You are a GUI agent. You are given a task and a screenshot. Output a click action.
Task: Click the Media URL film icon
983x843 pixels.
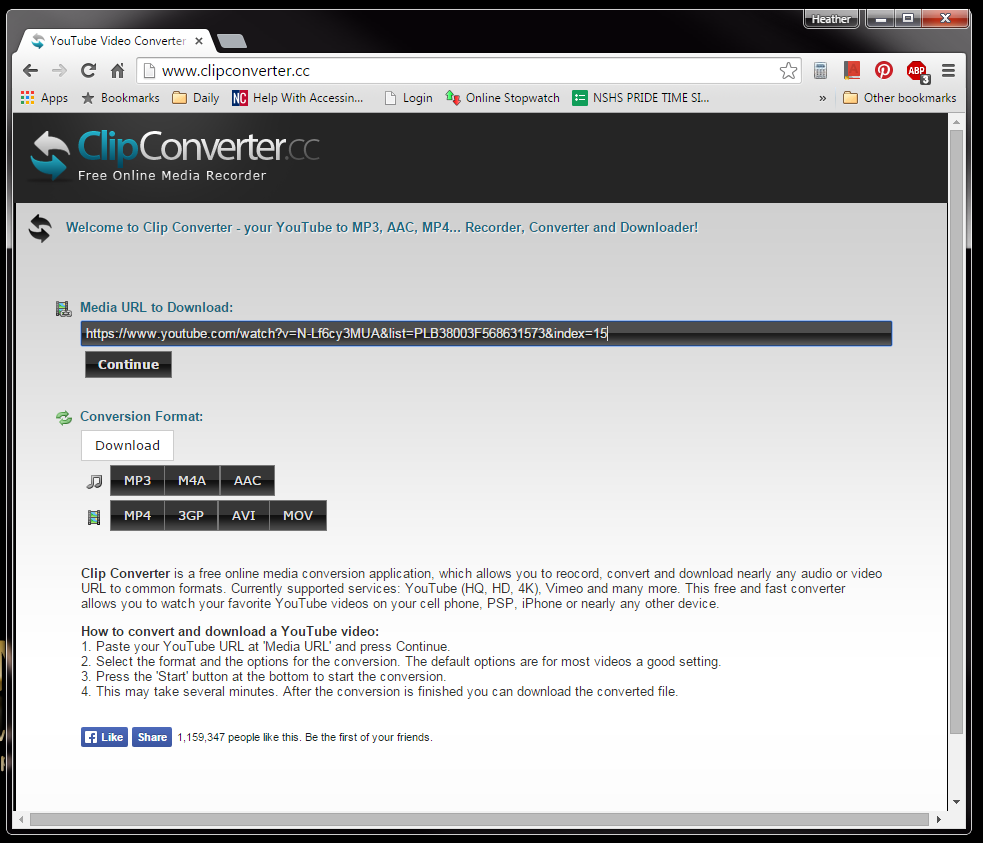coord(63,308)
